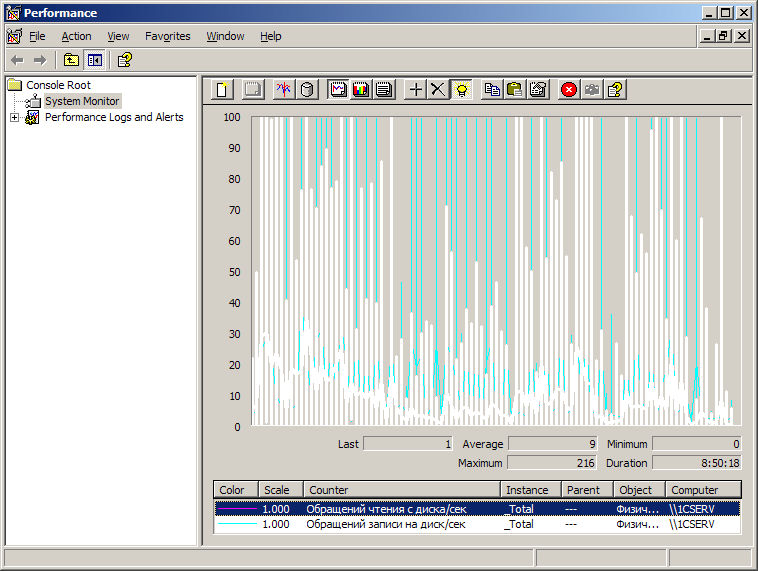
Task: Click View Current Activity icon
Action: pyautogui.click(x=283, y=90)
